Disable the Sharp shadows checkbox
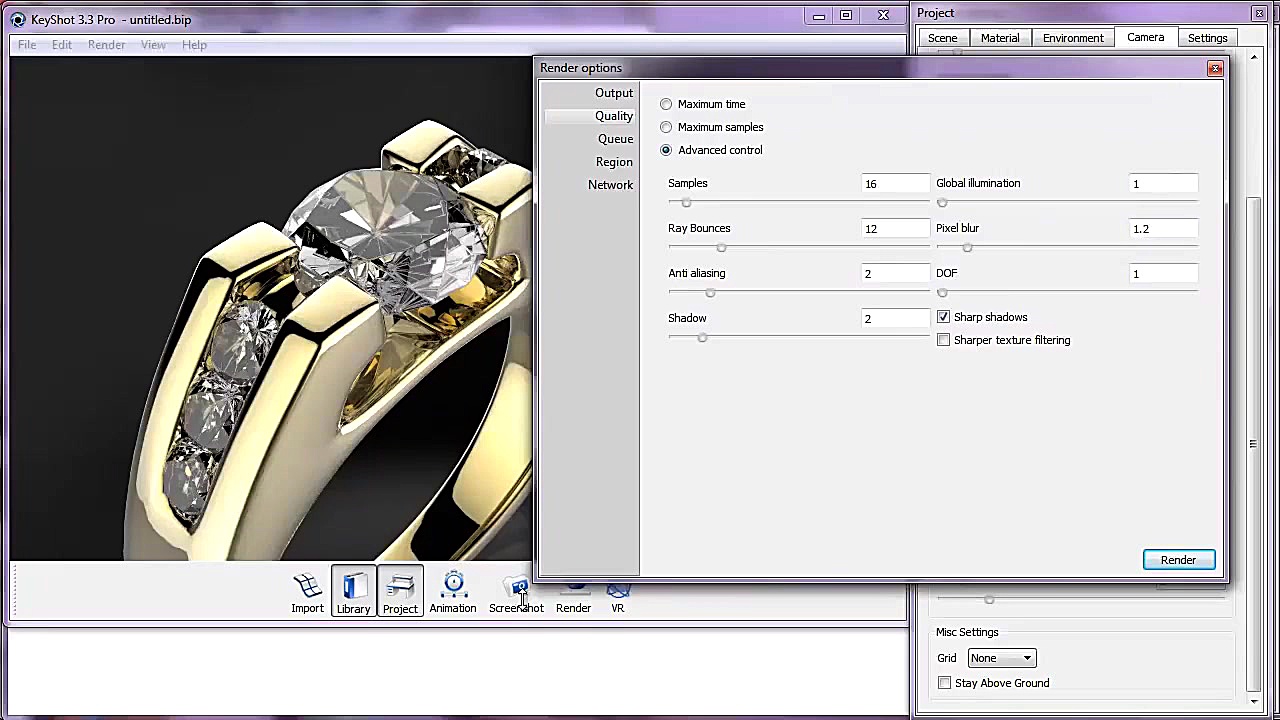 click(943, 317)
